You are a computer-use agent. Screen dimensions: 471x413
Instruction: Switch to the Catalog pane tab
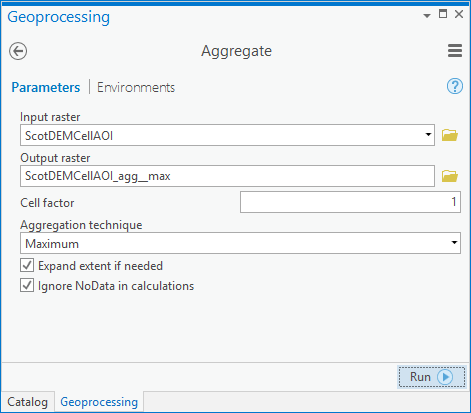point(28,402)
